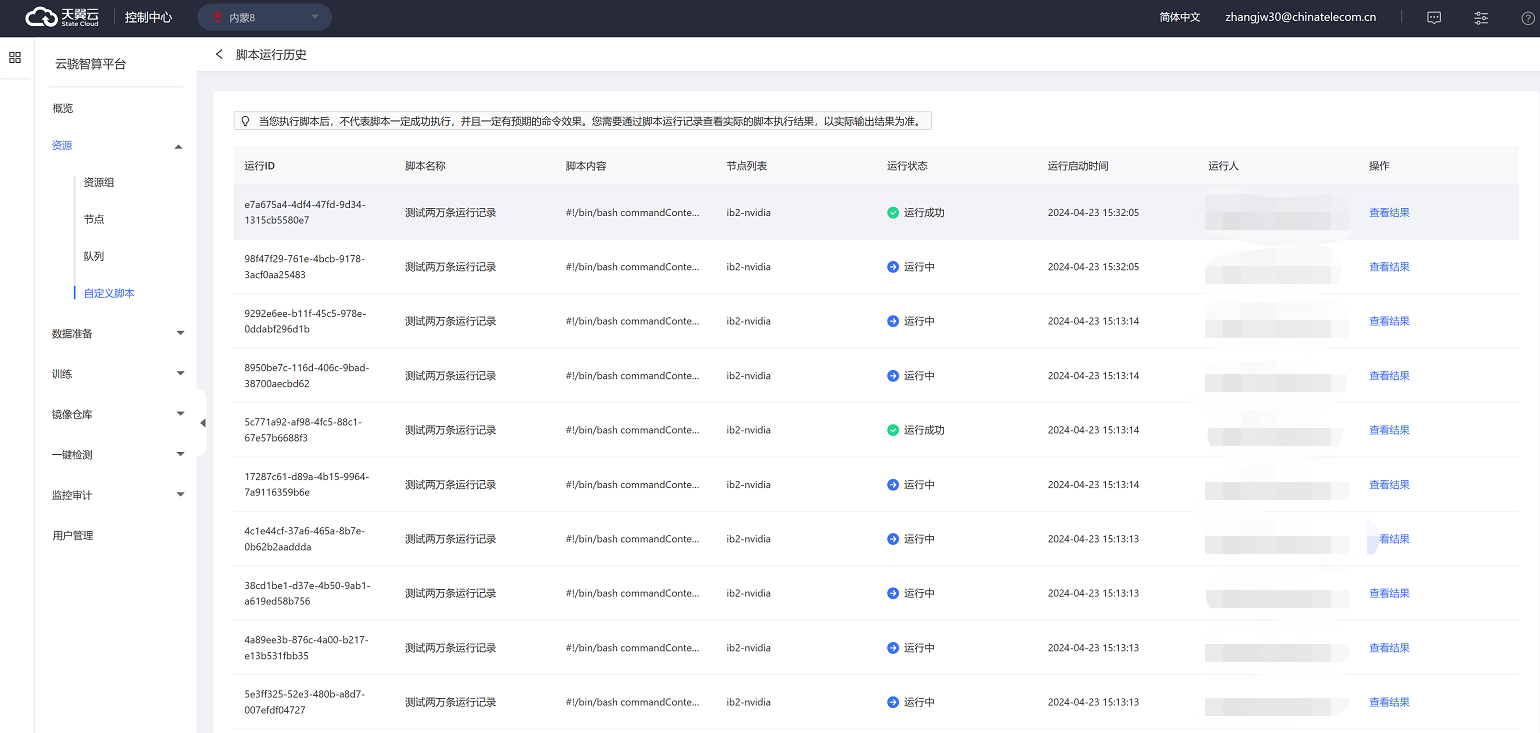
Task: Click the lightbulb tip icon in notice
Action: pyautogui.click(x=245, y=121)
